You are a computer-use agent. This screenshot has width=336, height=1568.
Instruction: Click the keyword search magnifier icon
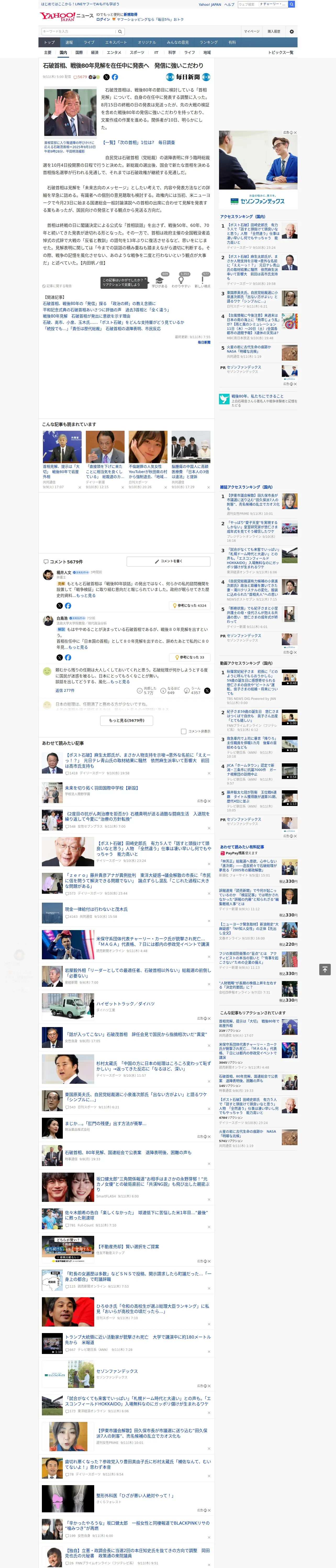tap(120, 32)
